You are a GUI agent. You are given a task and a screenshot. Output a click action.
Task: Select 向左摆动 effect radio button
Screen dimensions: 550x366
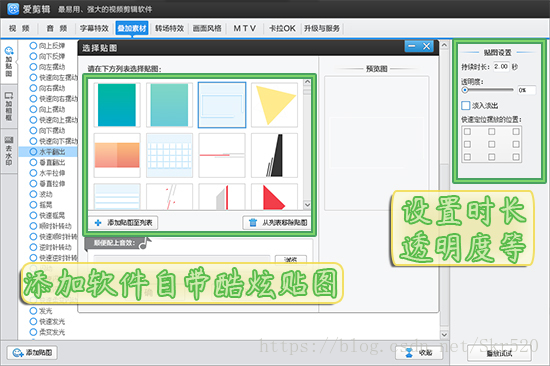(33, 67)
